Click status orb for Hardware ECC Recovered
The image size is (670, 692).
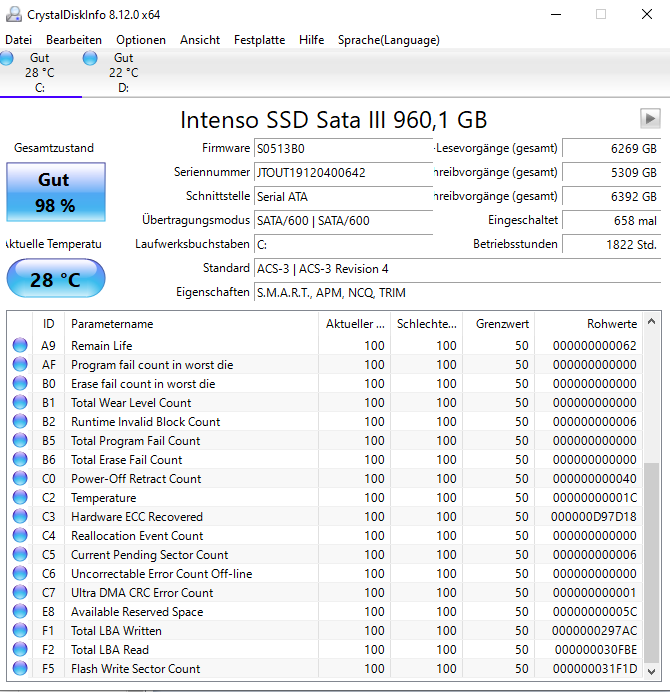[20, 516]
